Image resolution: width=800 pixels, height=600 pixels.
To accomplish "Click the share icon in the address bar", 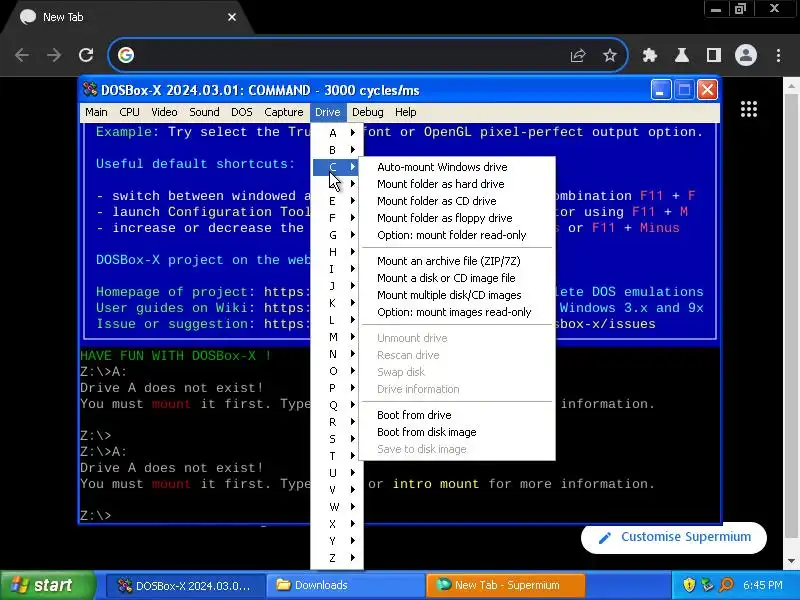I will coord(578,55).
